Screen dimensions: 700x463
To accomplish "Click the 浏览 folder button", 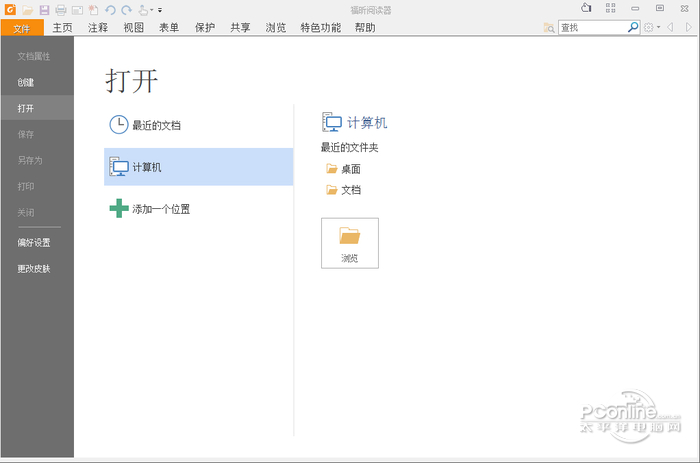I will 350,243.
